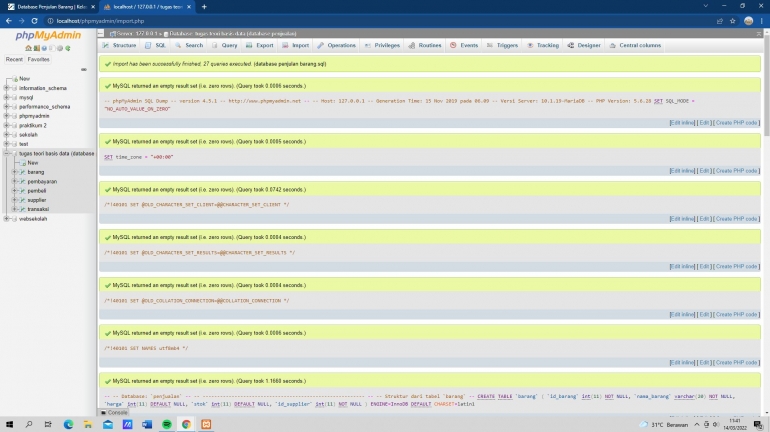Open the SQL tab
770x432 pixels.
click(x=156, y=45)
